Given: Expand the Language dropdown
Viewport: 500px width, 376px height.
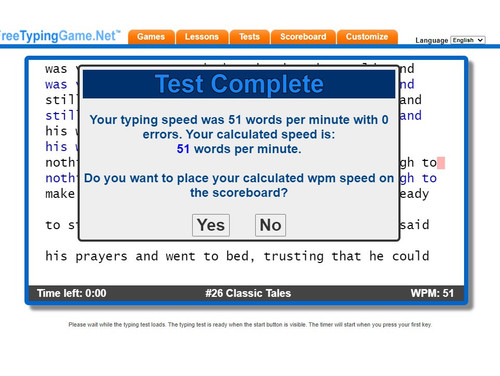Looking at the screenshot, I should click(468, 40).
